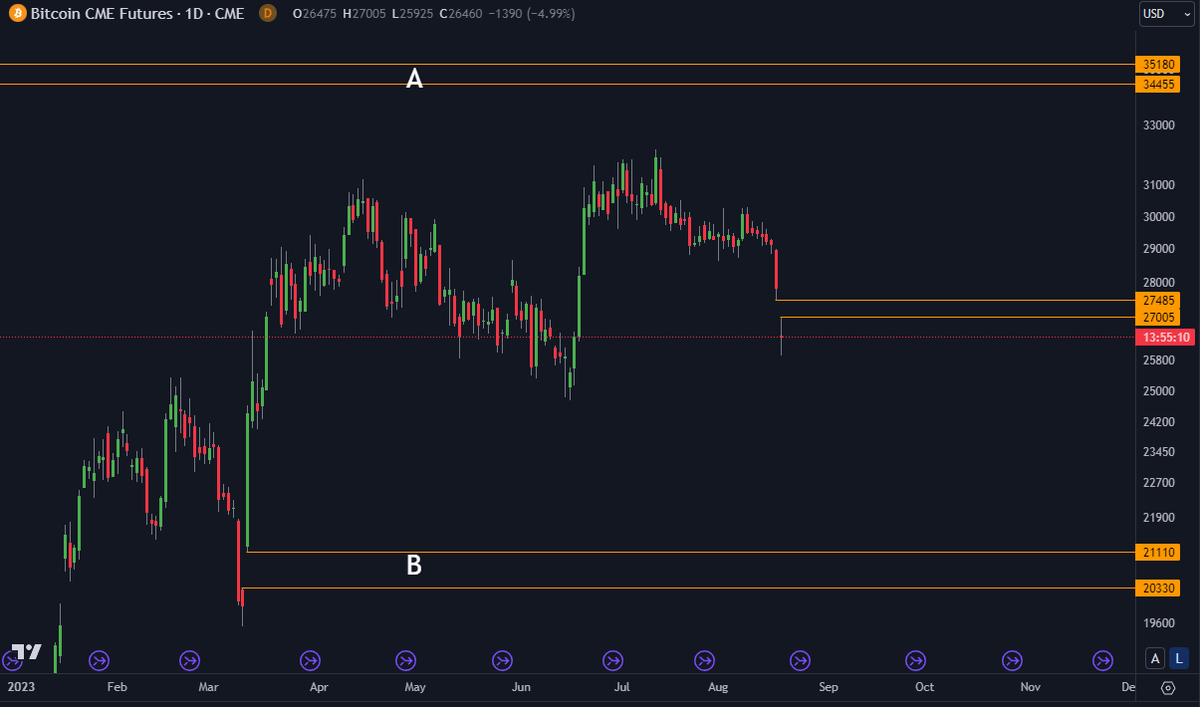1200x707 pixels.
Task: Click the red 13:55:10 countdown label
Action: click(1165, 337)
